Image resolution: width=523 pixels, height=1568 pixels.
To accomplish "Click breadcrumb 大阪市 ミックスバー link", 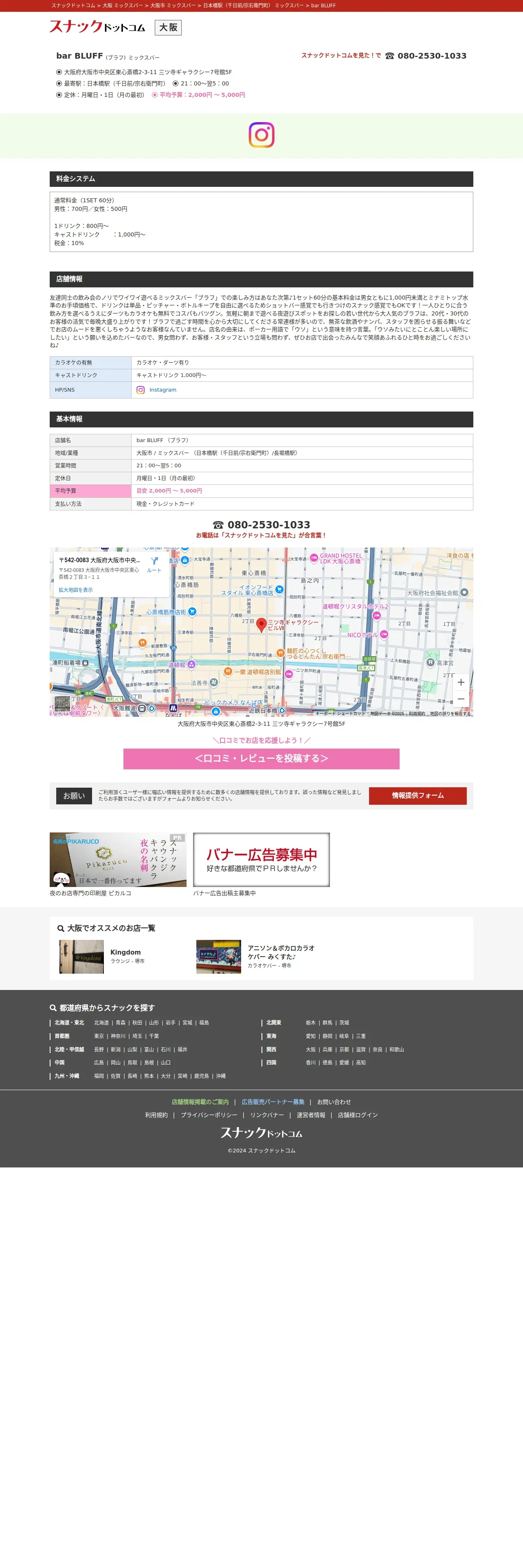I will [173, 5].
